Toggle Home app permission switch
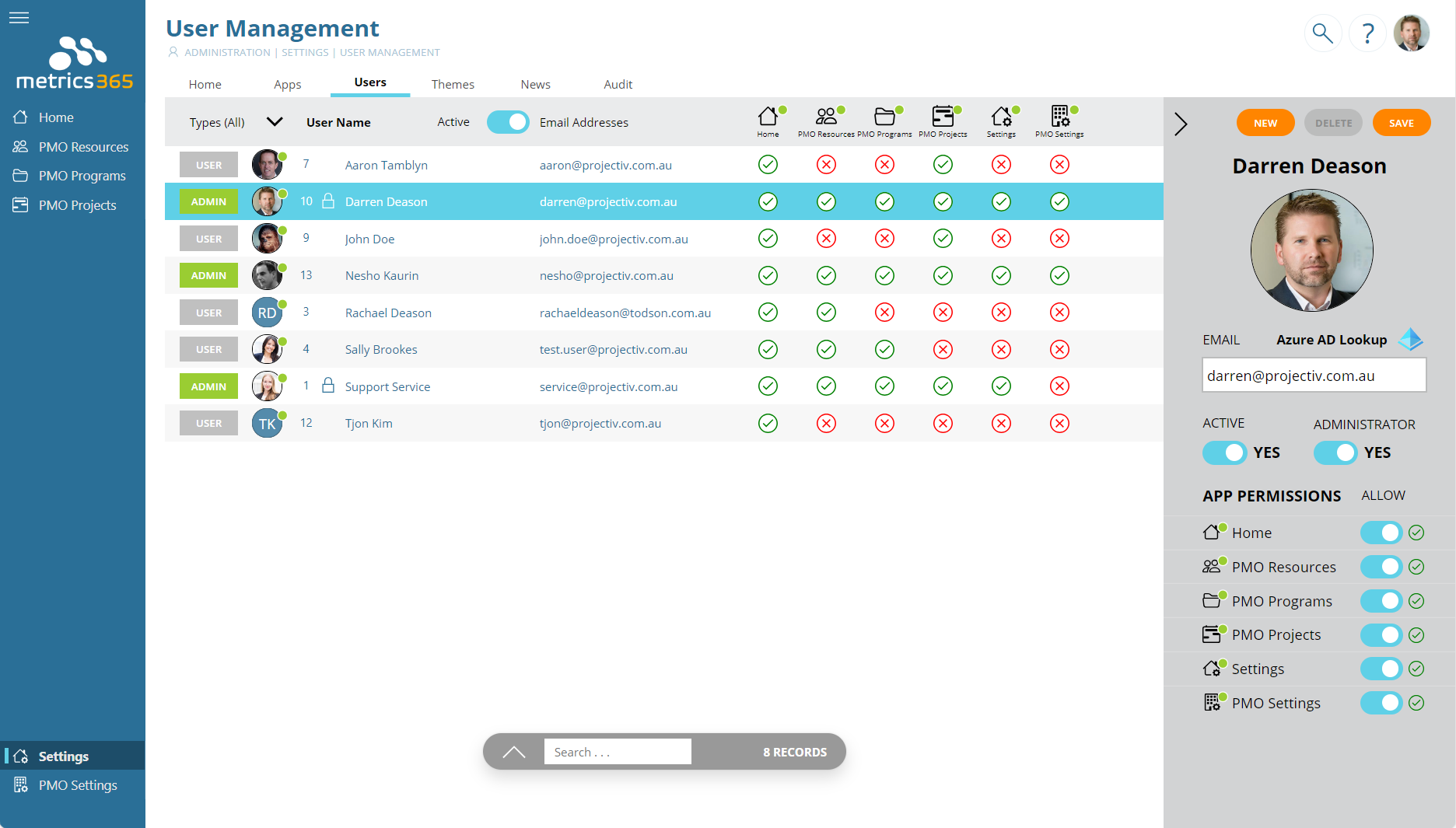1456x828 pixels. [x=1381, y=533]
